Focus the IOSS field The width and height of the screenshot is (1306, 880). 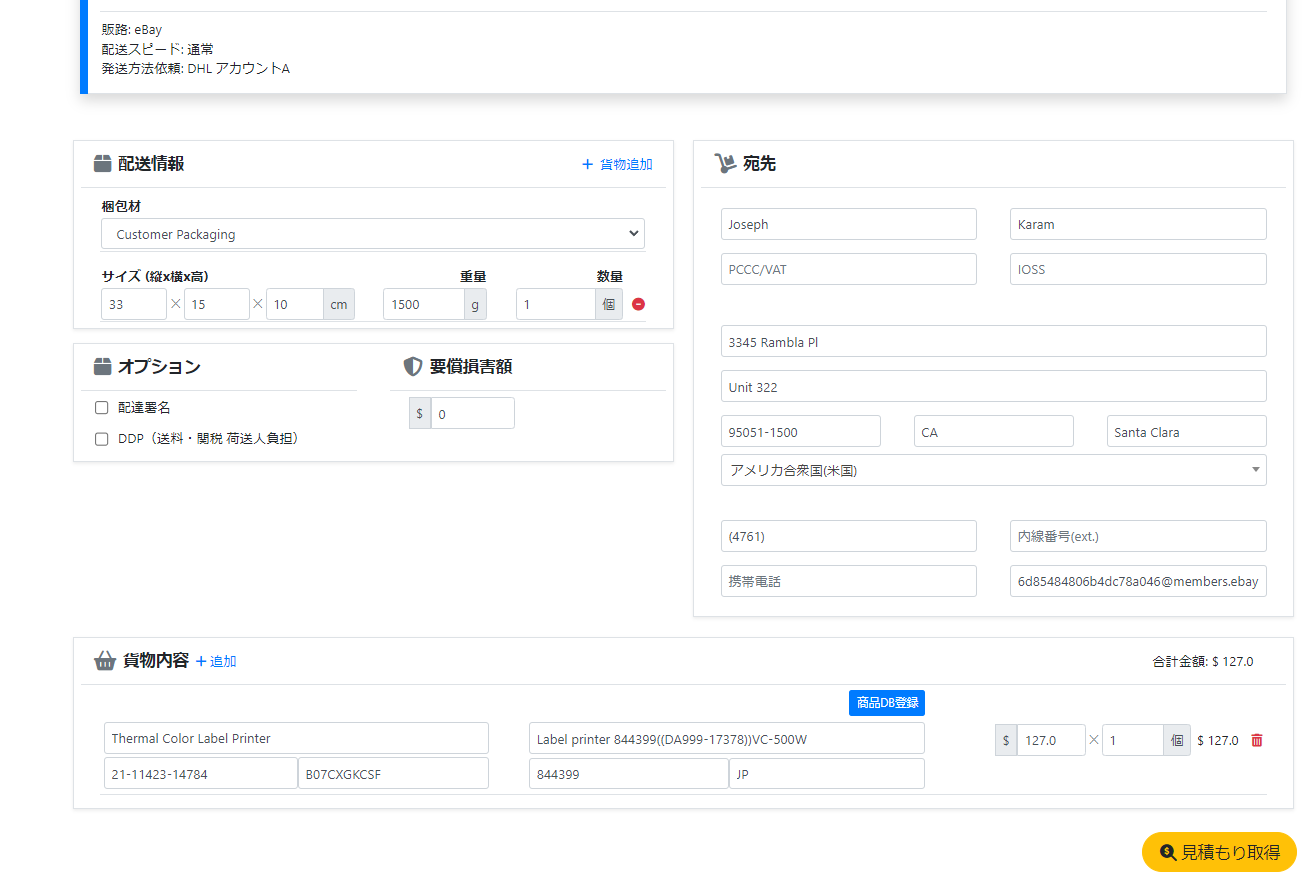tap(1138, 269)
